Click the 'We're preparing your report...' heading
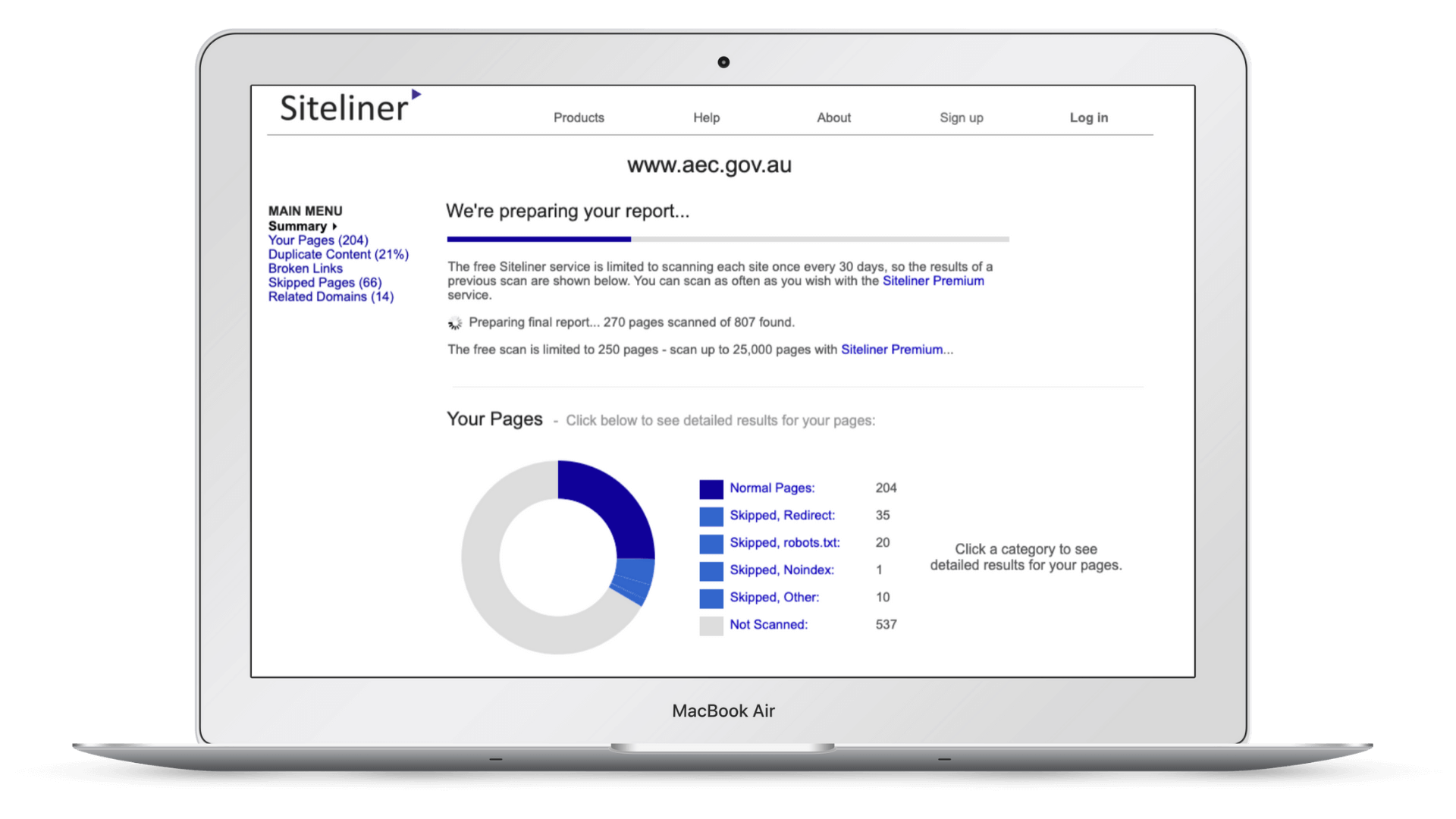The width and height of the screenshot is (1456, 819). coord(567,212)
